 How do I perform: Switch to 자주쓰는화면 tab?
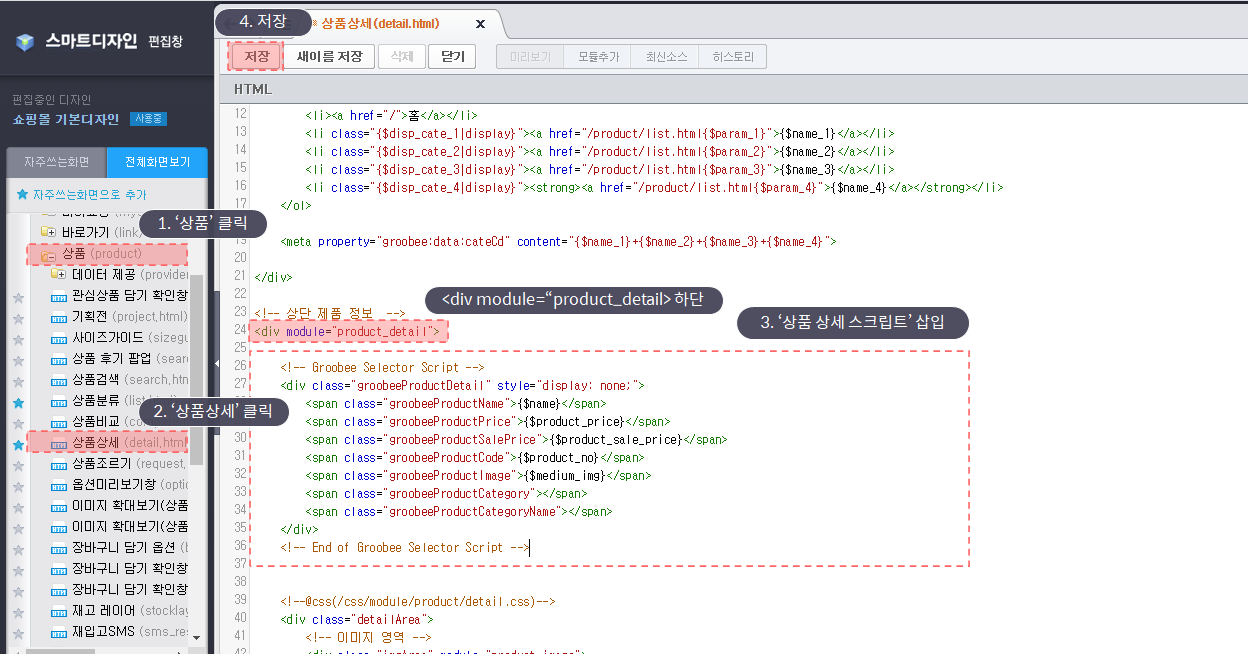(56, 162)
